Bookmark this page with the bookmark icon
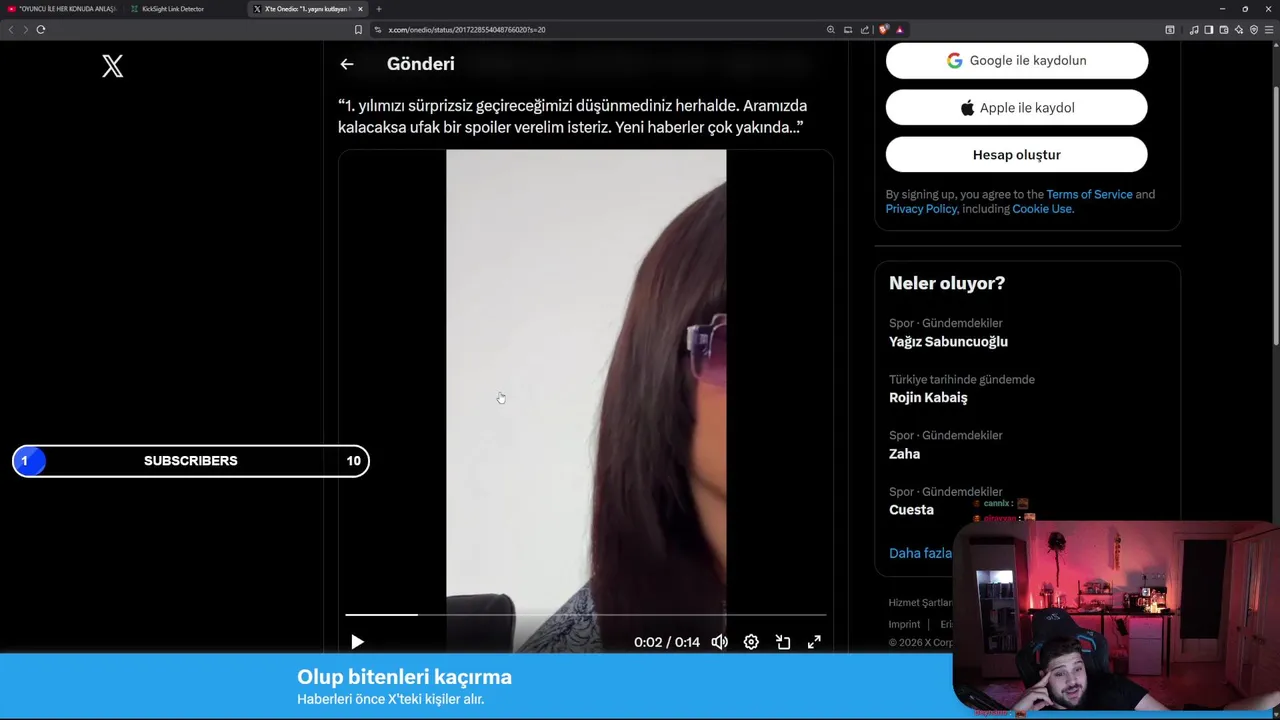Screen dimensions: 1280x720 coord(358,29)
